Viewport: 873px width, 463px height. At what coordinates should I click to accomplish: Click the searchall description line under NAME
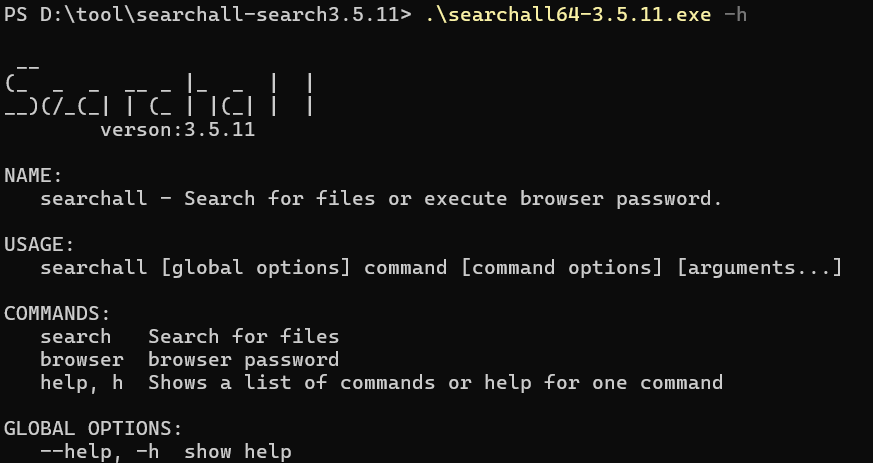click(x=381, y=199)
